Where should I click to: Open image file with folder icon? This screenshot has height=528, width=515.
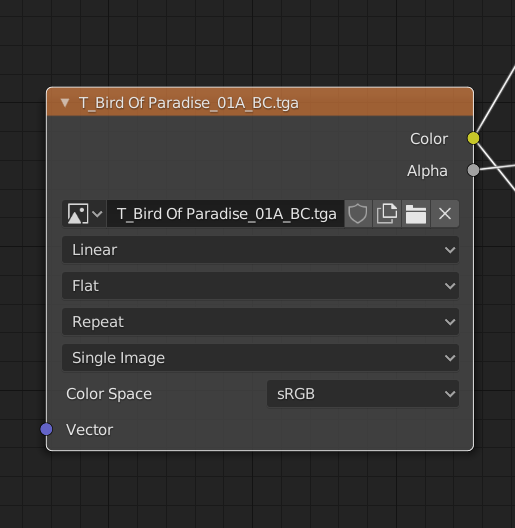pyautogui.click(x=416, y=213)
